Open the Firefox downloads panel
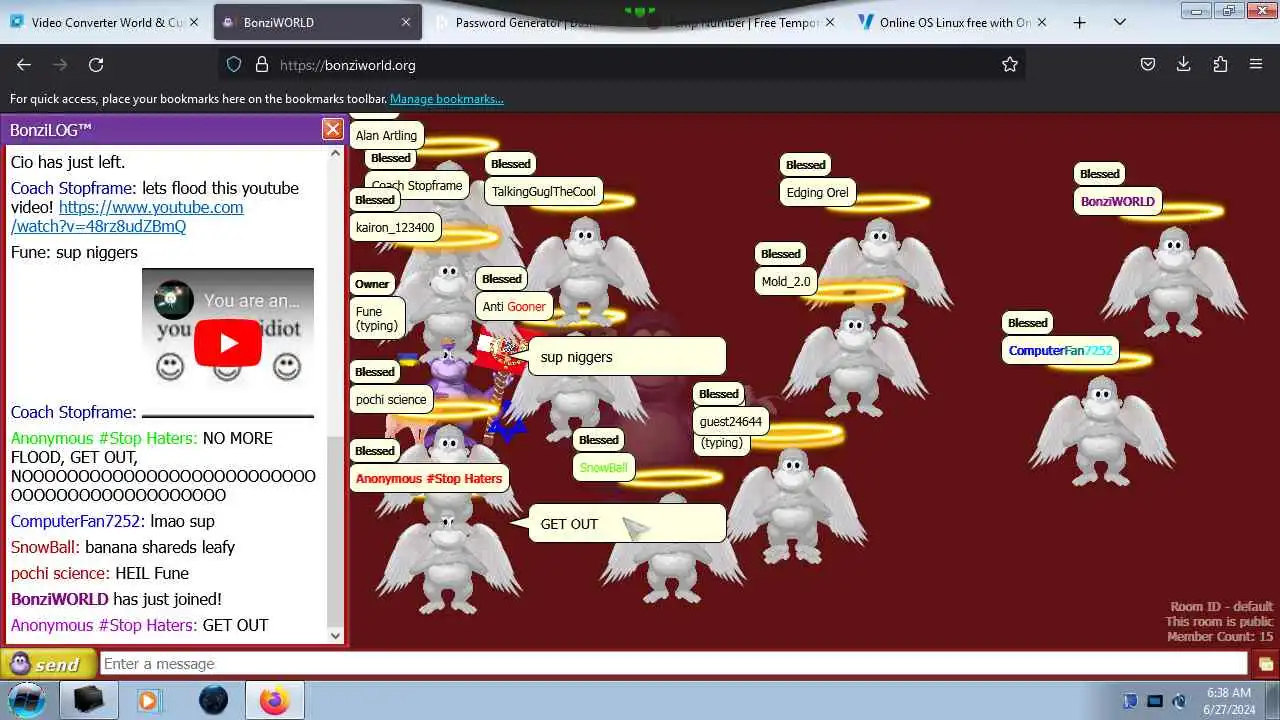 [x=1183, y=64]
